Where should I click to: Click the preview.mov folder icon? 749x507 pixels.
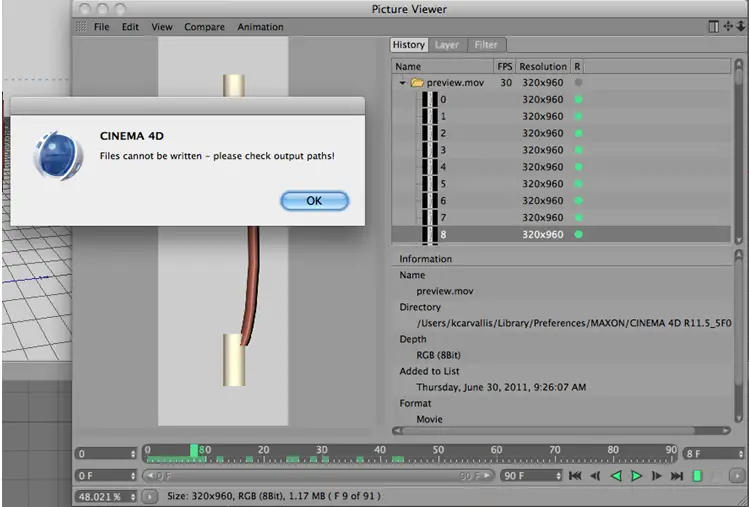pyautogui.click(x=417, y=83)
